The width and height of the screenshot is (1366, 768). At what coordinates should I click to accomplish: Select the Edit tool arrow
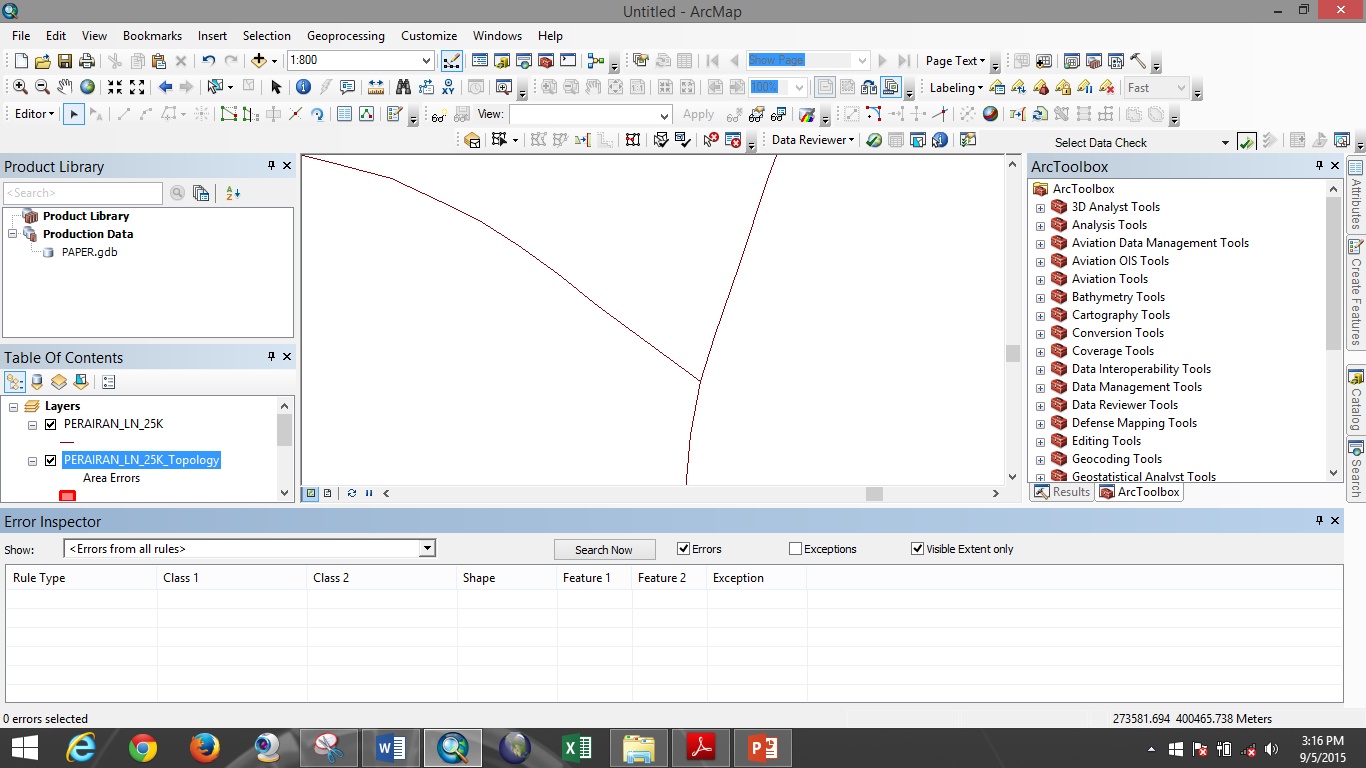tap(73, 114)
